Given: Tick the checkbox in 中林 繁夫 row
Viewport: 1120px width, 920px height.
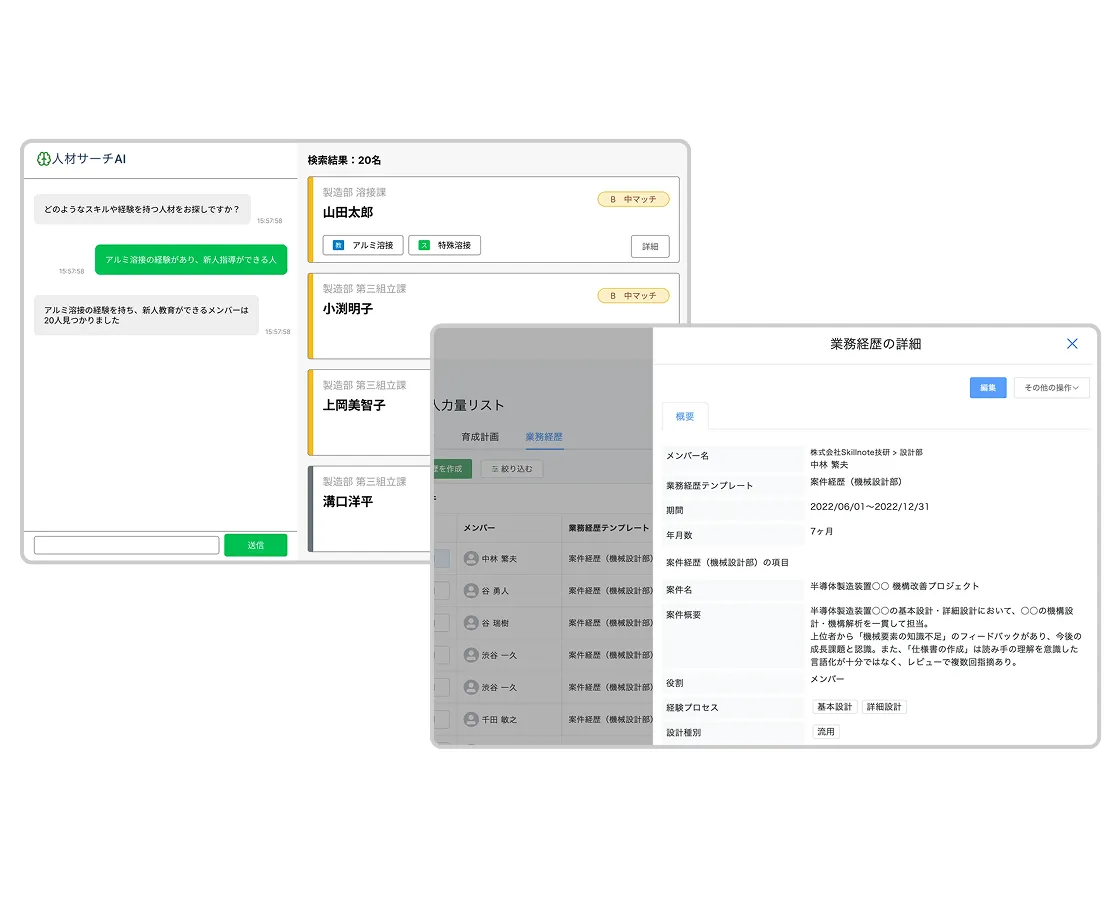Looking at the screenshot, I should pos(441,559).
